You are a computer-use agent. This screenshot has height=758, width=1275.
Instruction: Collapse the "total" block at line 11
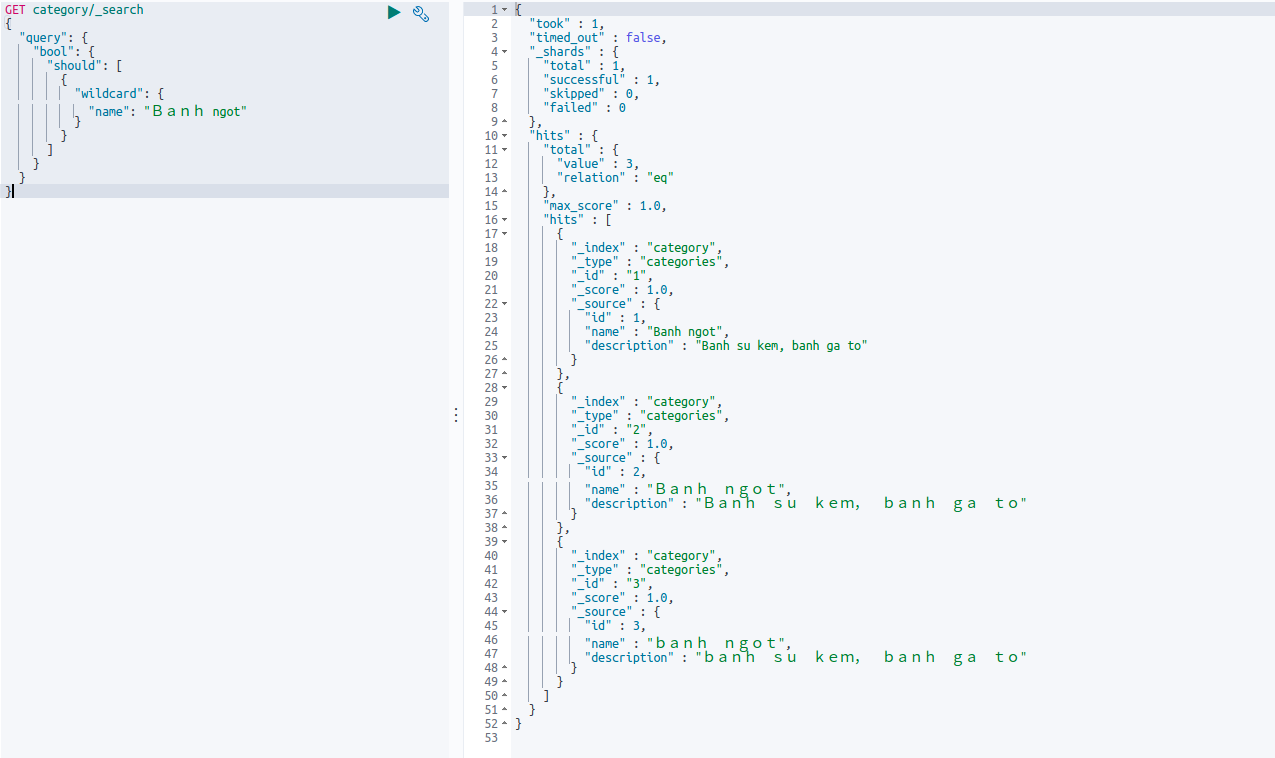tap(505, 150)
